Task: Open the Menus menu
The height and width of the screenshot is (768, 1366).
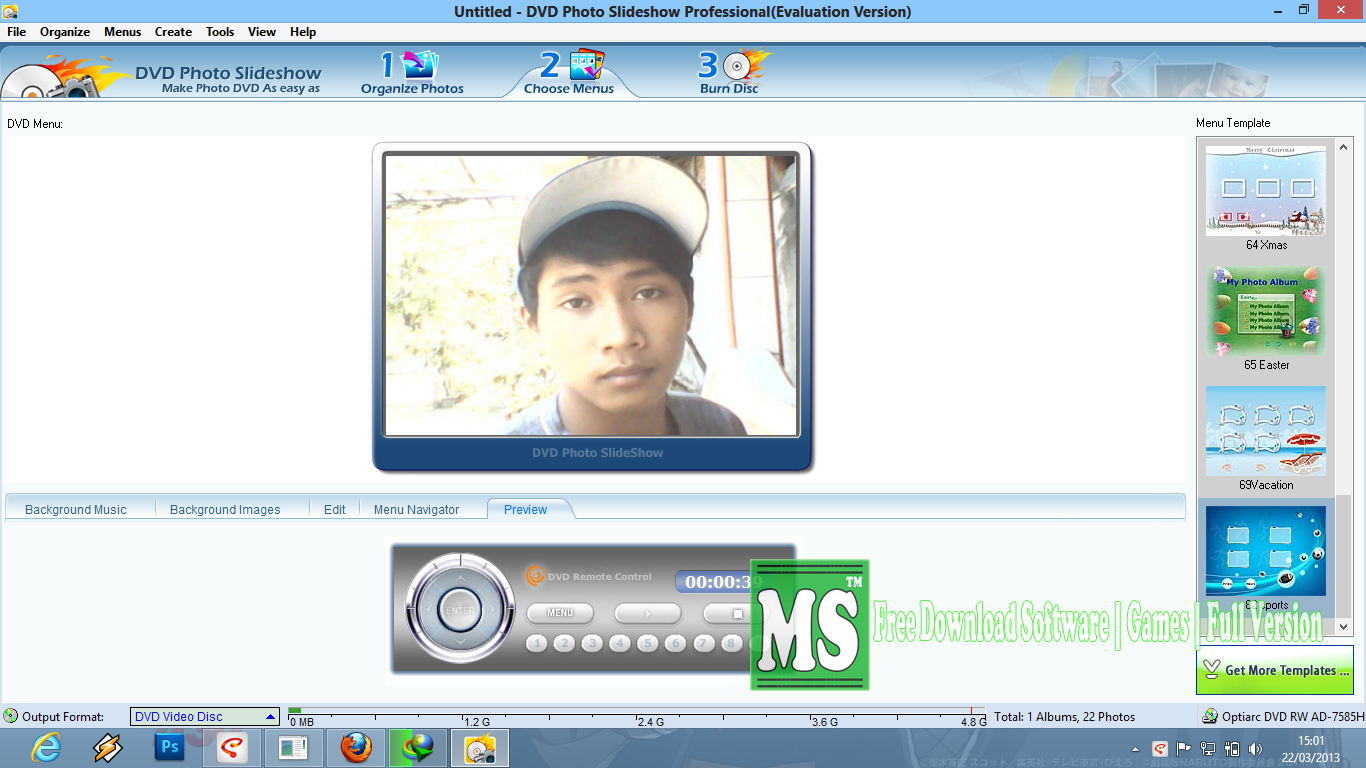Action: 123,32
